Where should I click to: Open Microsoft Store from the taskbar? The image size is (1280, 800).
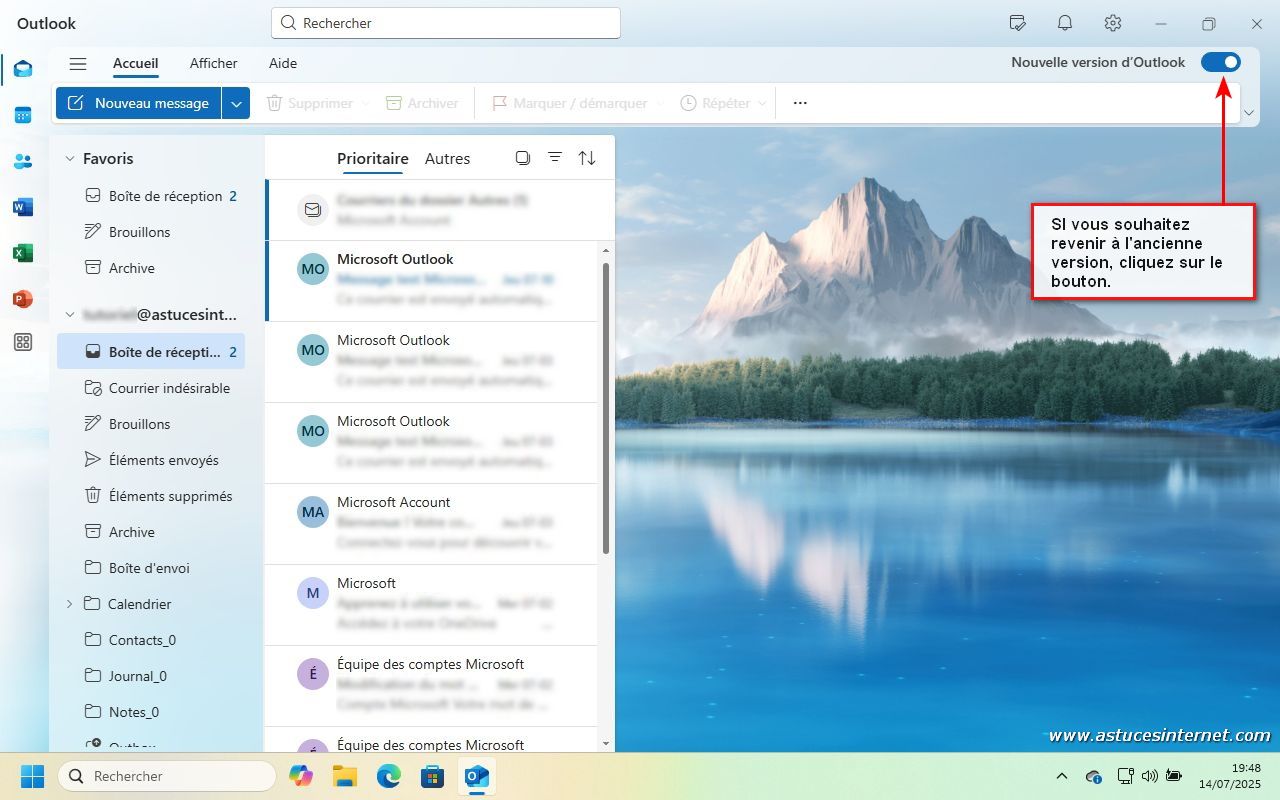click(x=432, y=776)
